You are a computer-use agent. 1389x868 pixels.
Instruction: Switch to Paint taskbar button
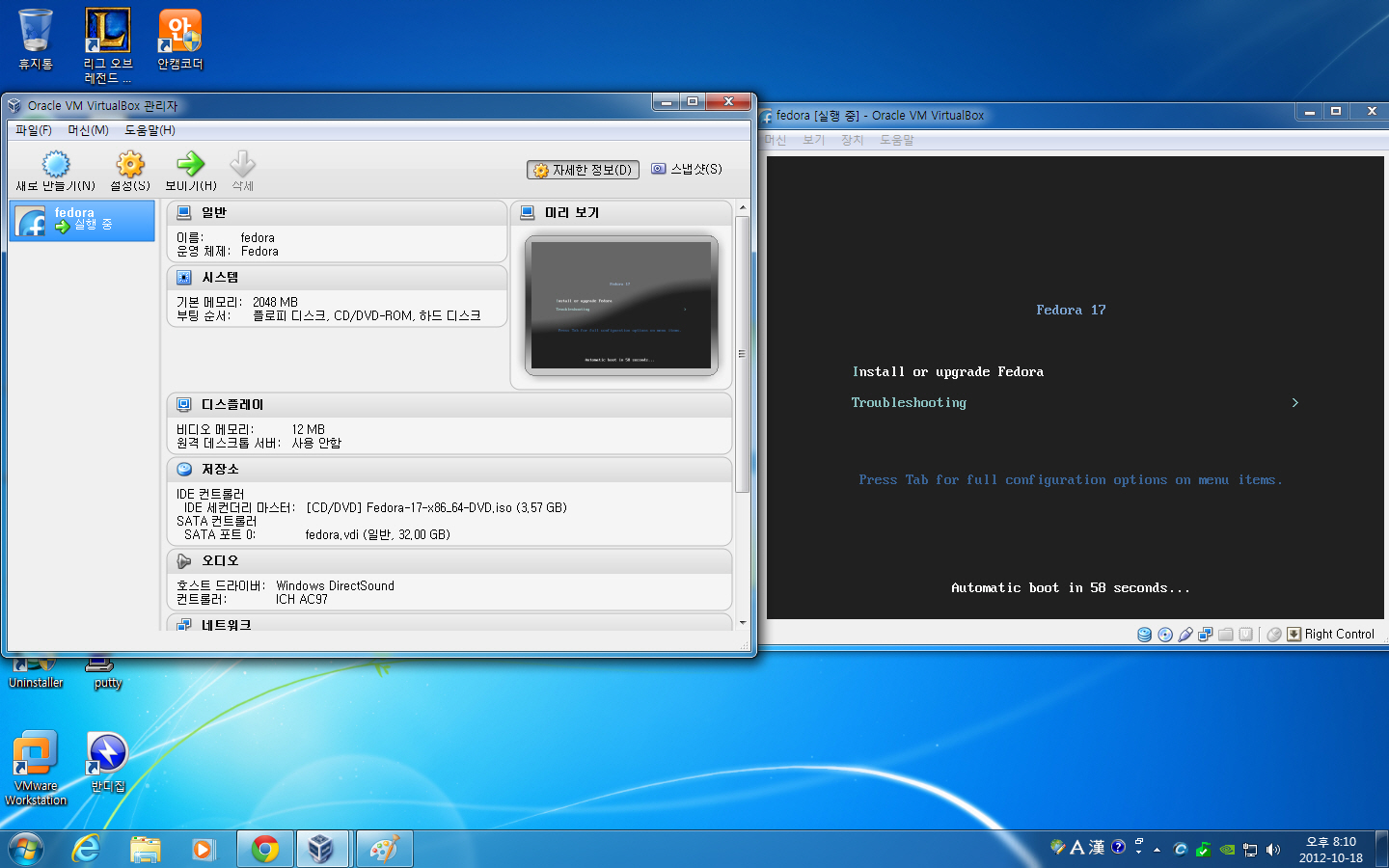pyautogui.click(x=384, y=849)
